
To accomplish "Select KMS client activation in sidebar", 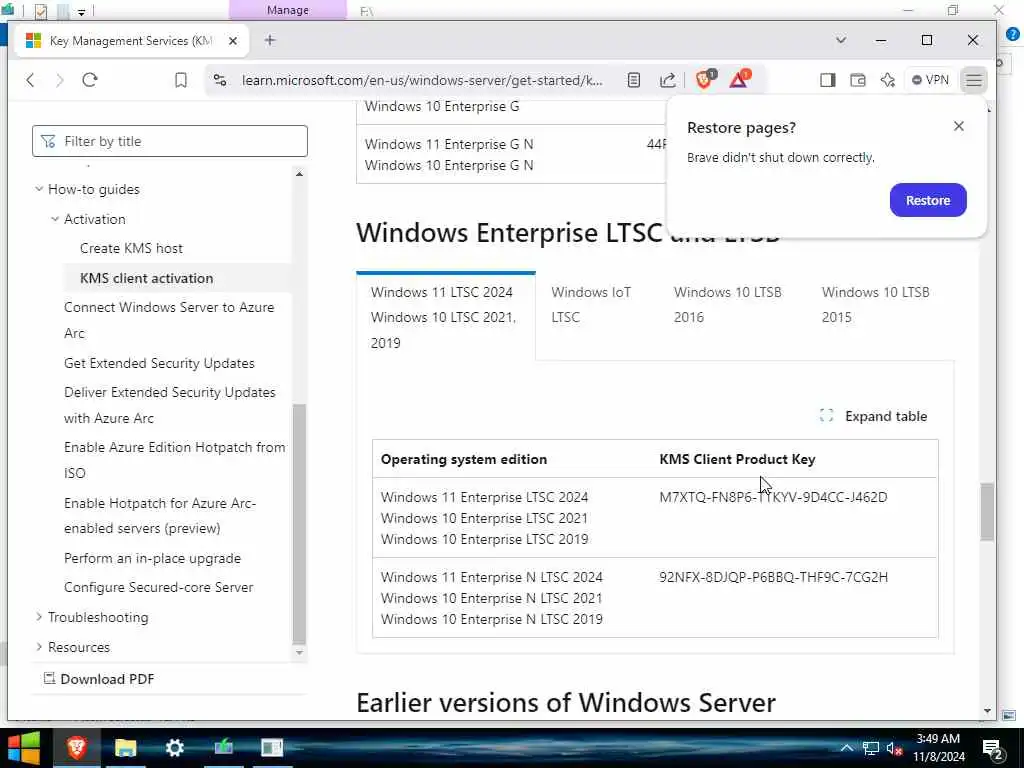I will [146, 278].
